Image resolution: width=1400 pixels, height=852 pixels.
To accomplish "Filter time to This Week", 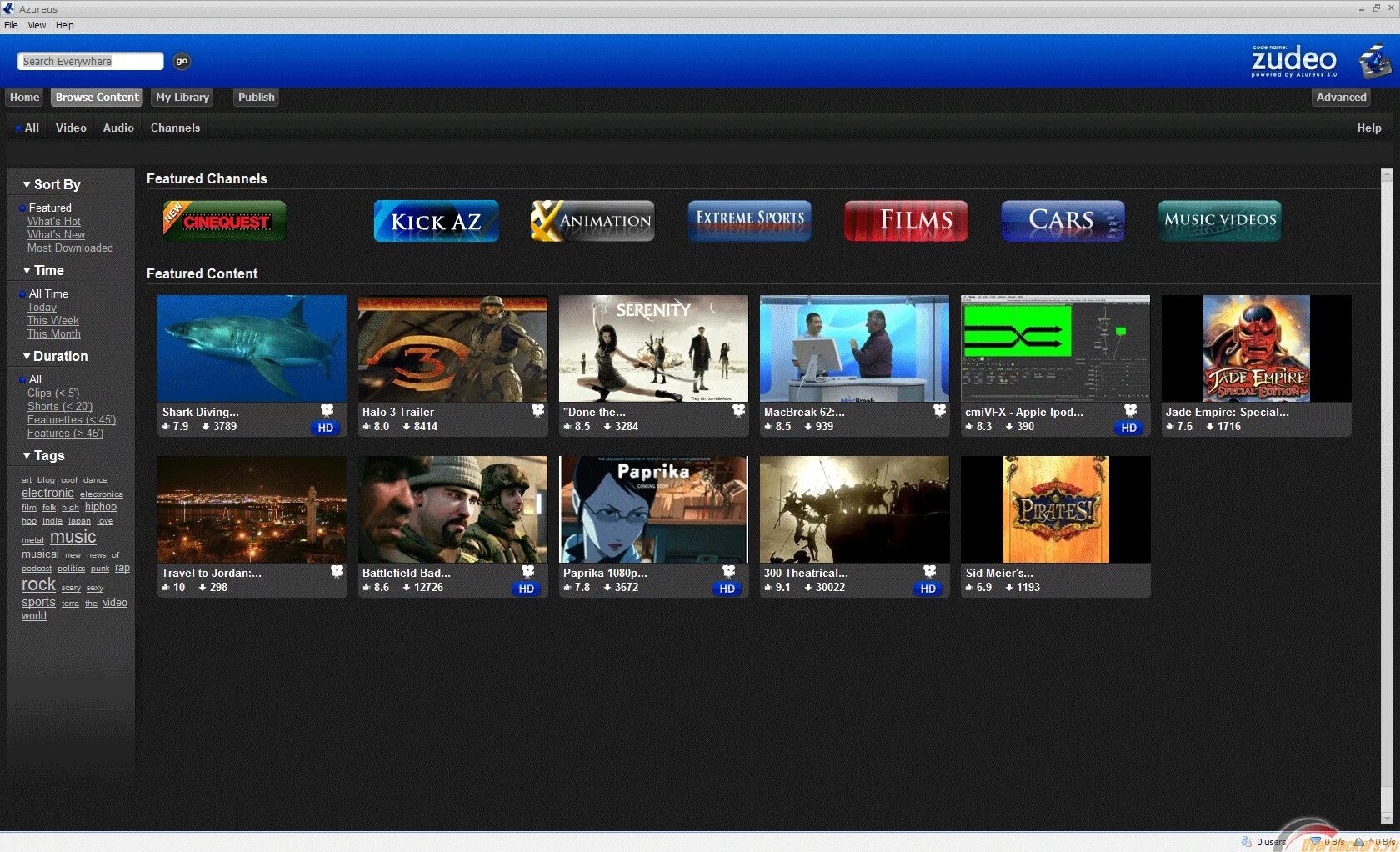I will (x=53, y=320).
